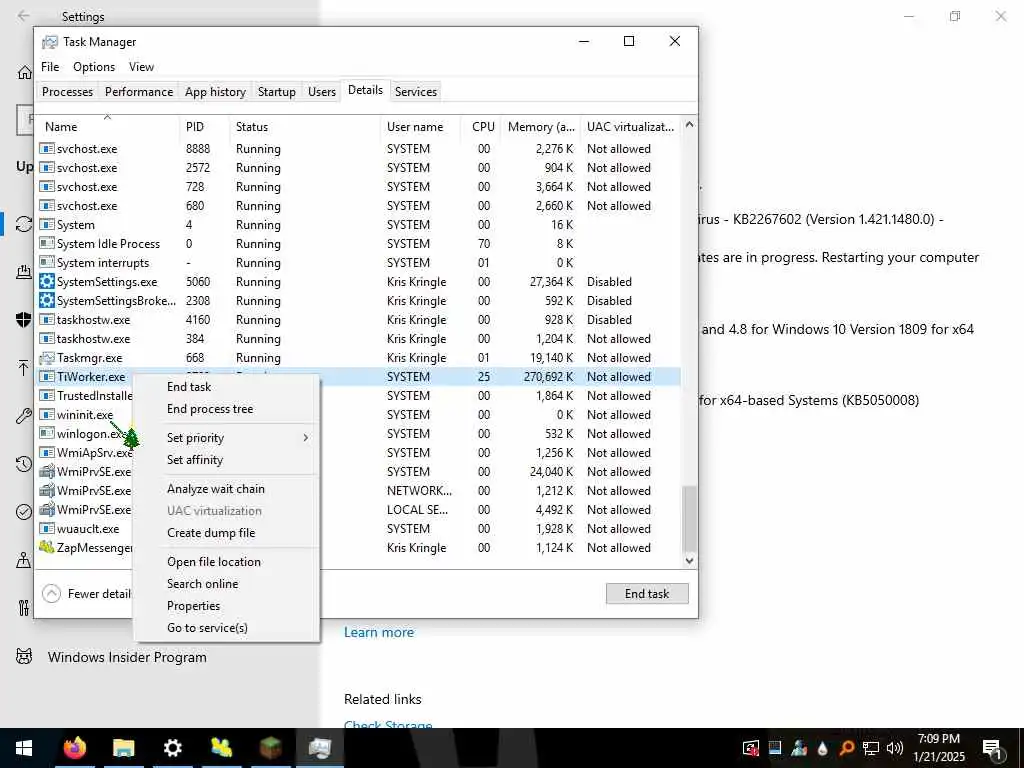The width and height of the screenshot is (1024, 768).
Task: Open Windows Insider Program in Settings
Action: click(127, 657)
